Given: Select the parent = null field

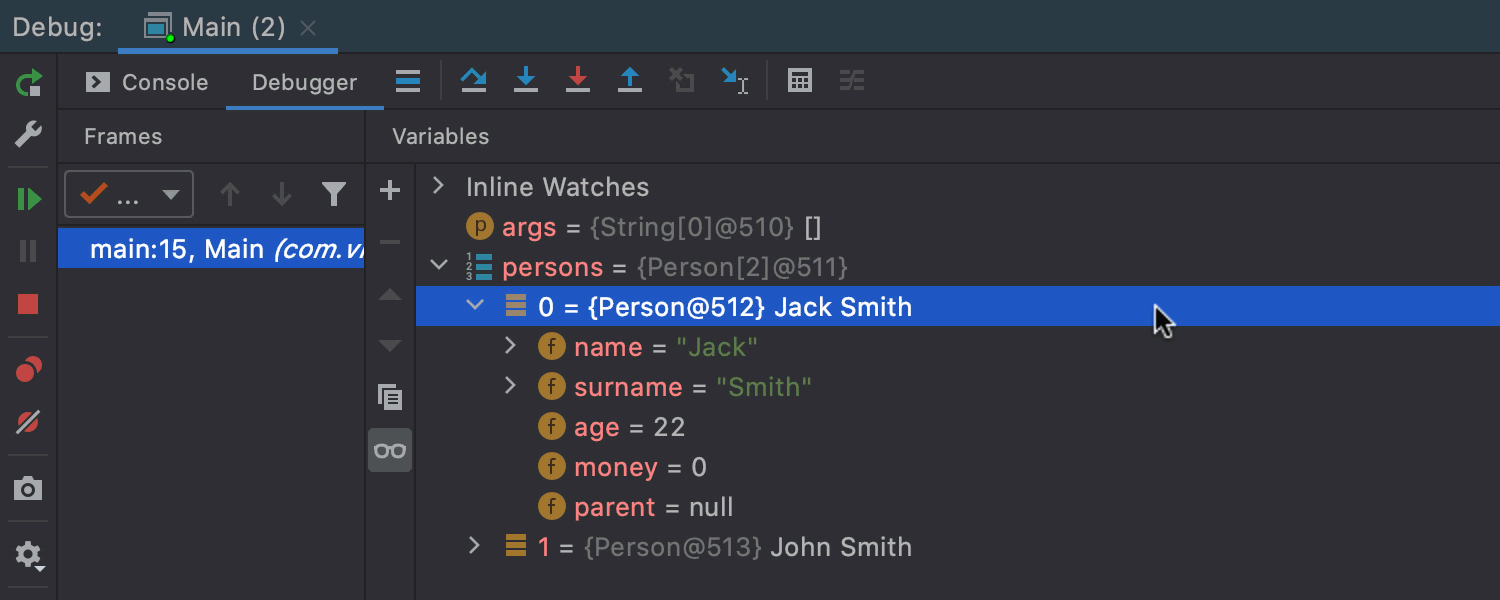Looking at the screenshot, I should (x=957, y=507).
